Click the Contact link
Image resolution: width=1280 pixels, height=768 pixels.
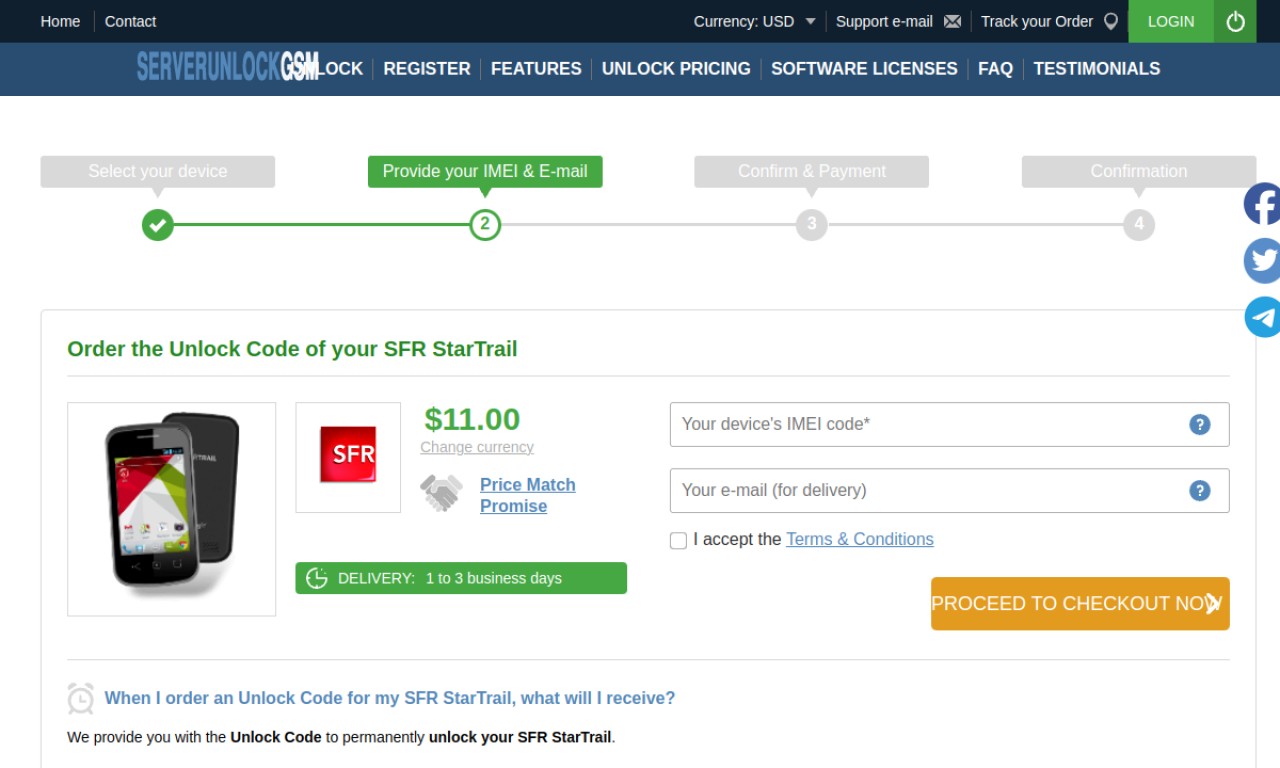[x=130, y=21]
